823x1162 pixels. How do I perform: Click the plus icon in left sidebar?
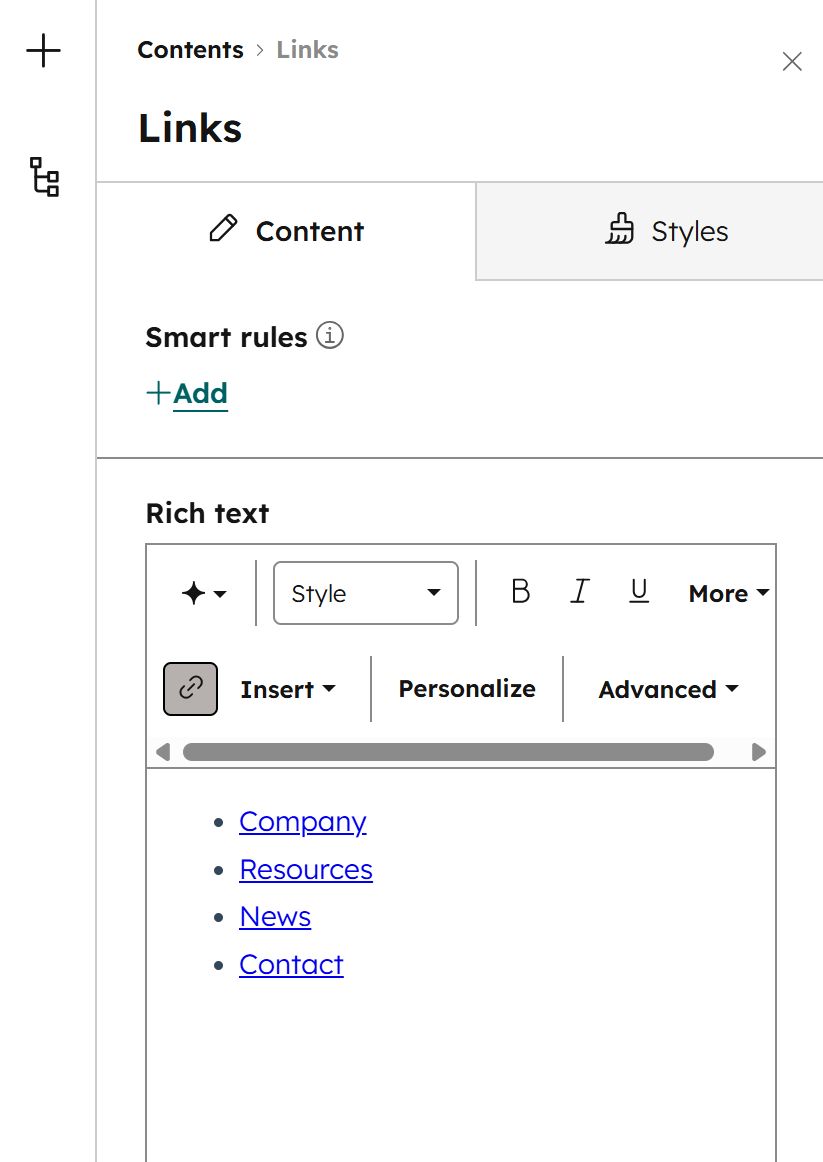[x=43, y=51]
